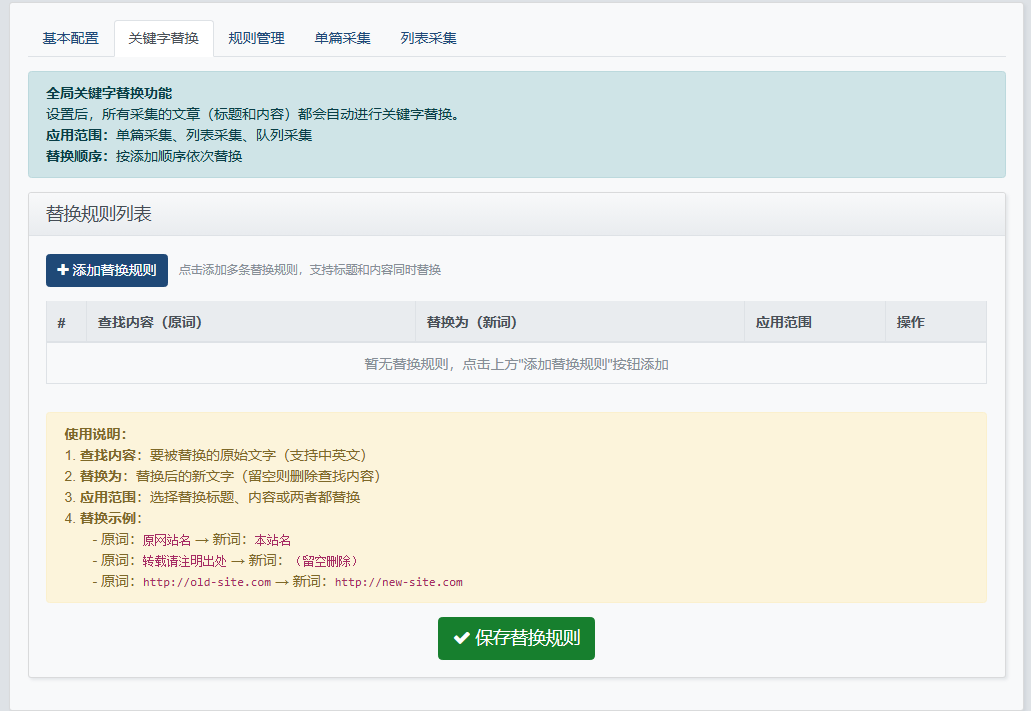Click the 替换为（新词） column header
The image size is (1031, 711).
[x=472, y=322]
